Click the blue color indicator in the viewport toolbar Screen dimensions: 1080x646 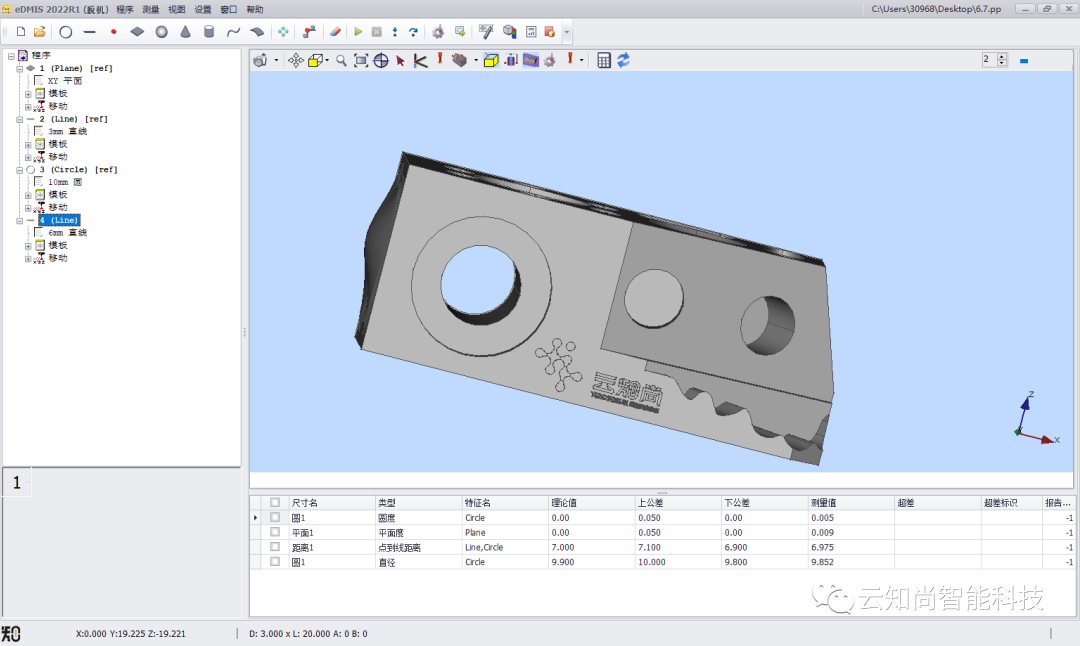coord(1024,61)
